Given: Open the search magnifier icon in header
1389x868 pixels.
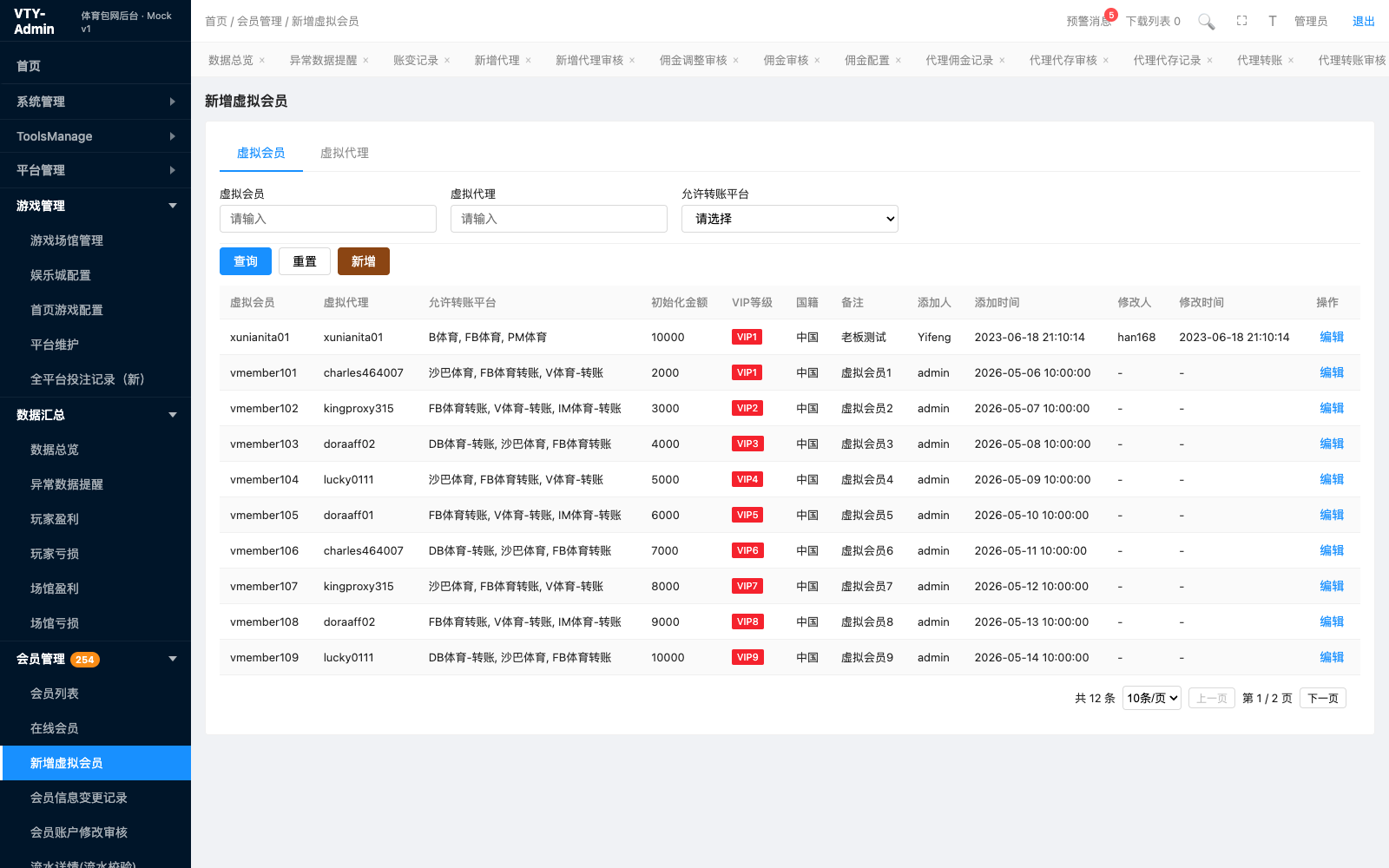Looking at the screenshot, I should click(1206, 21).
